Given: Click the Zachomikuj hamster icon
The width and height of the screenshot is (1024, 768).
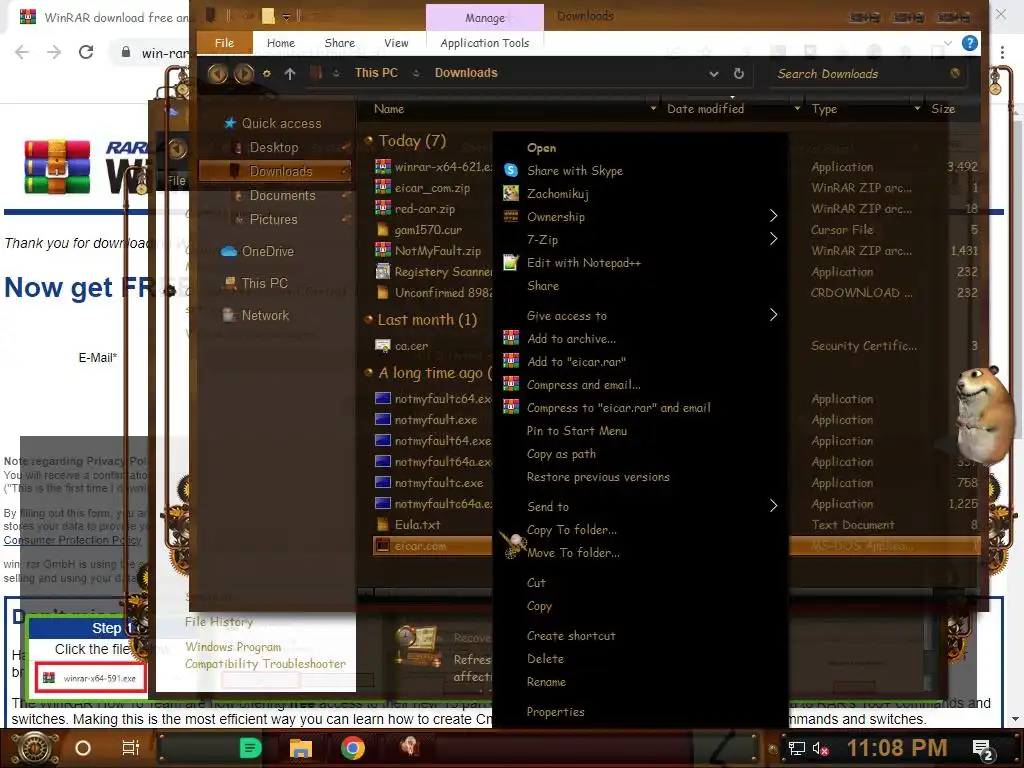Looking at the screenshot, I should coord(511,193).
